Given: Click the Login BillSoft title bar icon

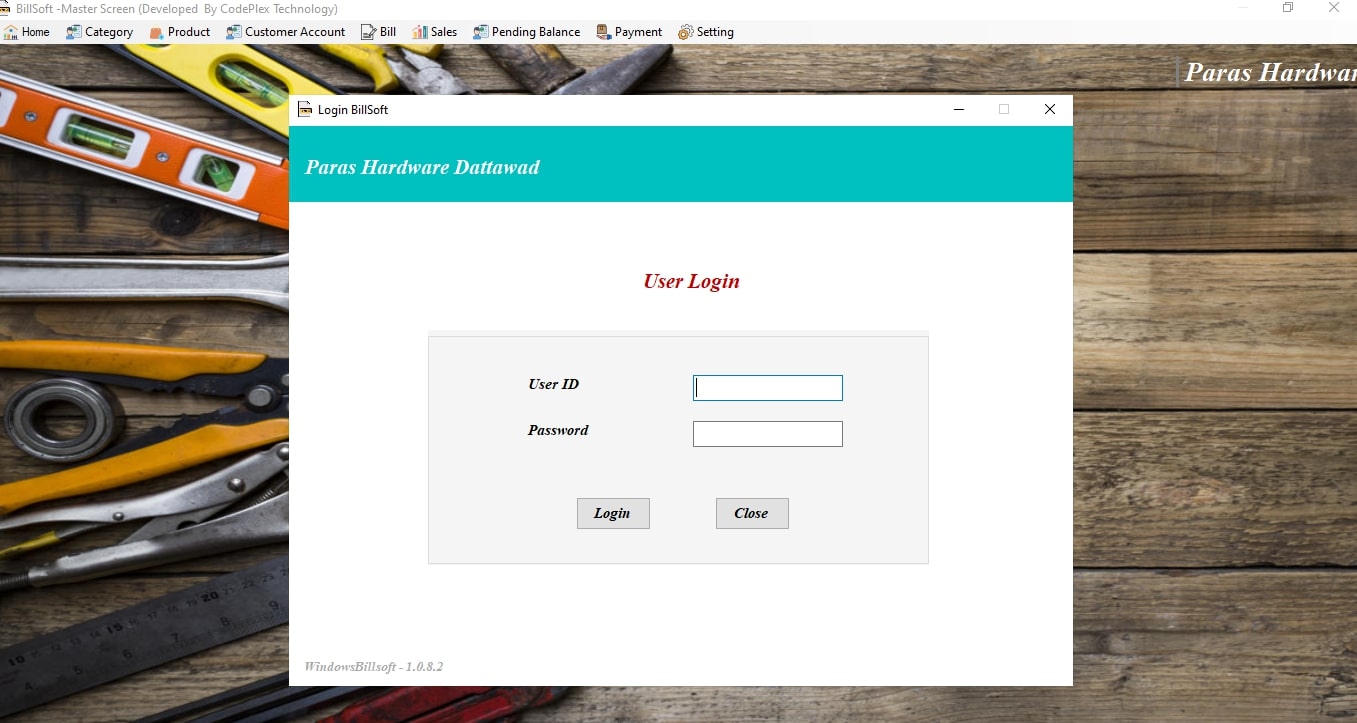Looking at the screenshot, I should [305, 110].
